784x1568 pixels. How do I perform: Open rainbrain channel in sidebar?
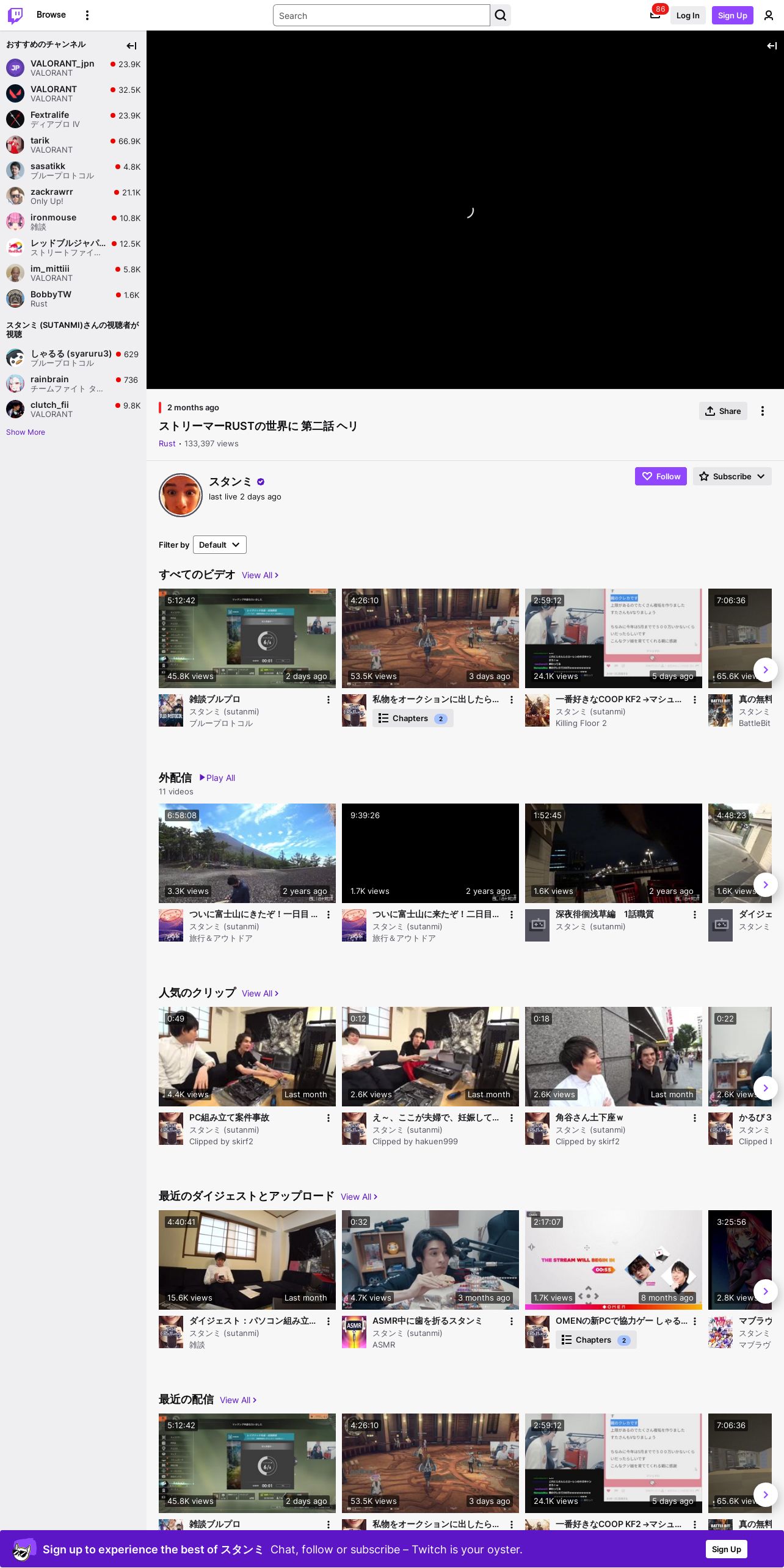pyautogui.click(x=73, y=383)
